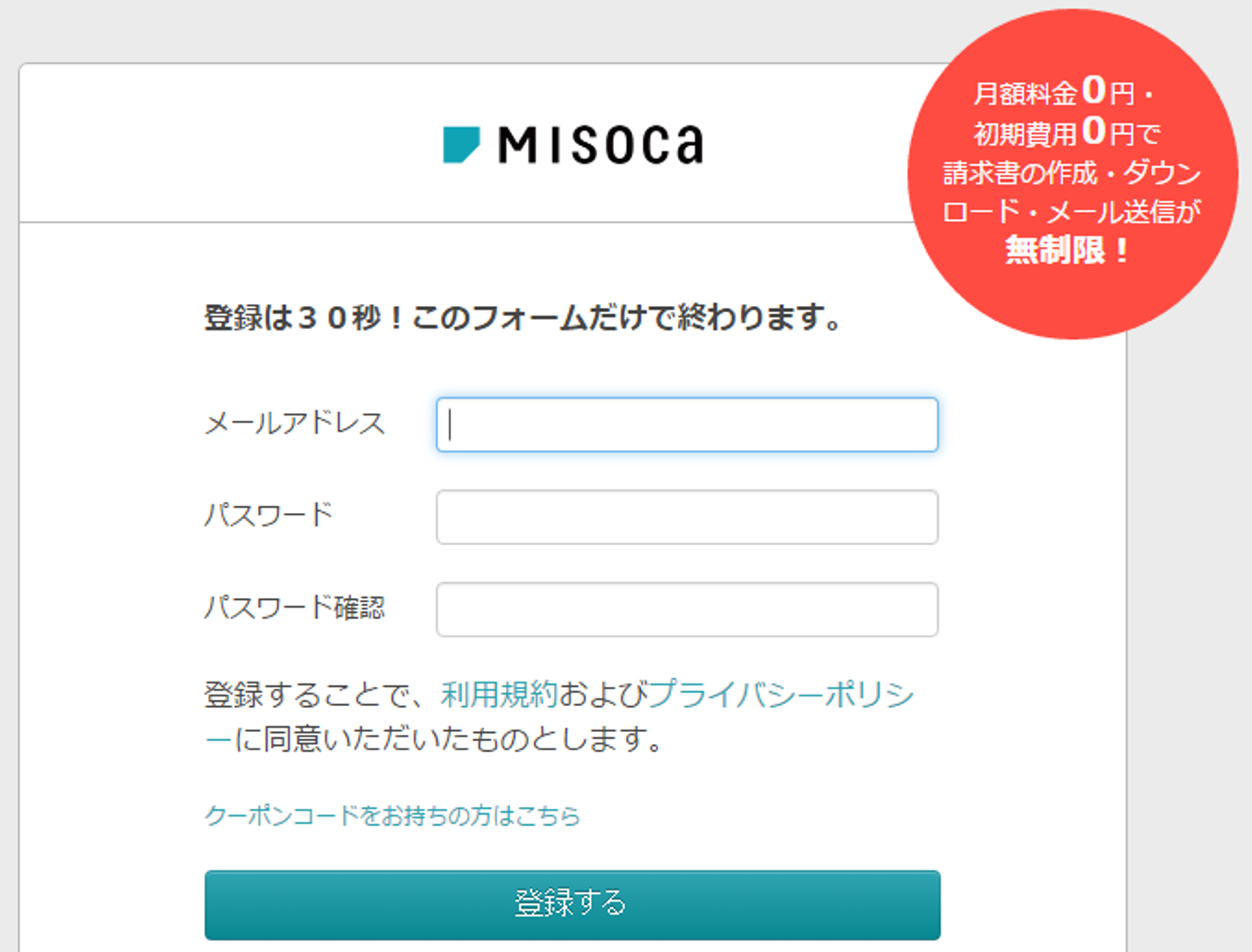This screenshot has width=1252, height=952.
Task: Click the teal Misoca logo icon
Action: coord(461,144)
